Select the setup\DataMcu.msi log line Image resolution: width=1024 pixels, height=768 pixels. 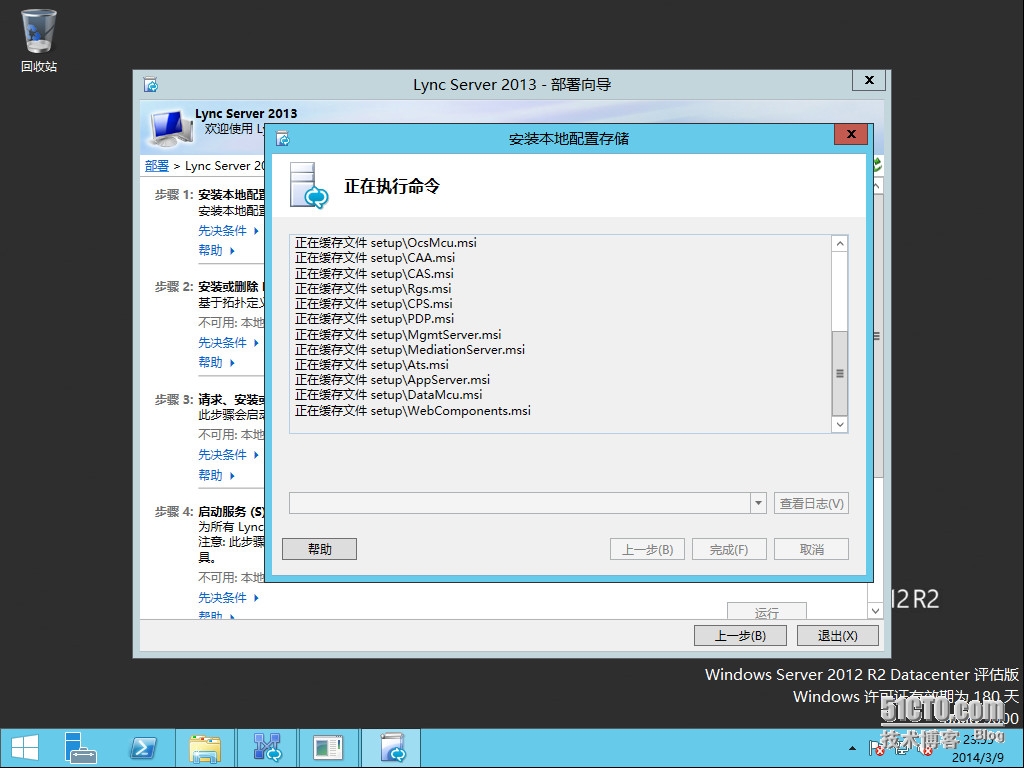click(x=389, y=394)
